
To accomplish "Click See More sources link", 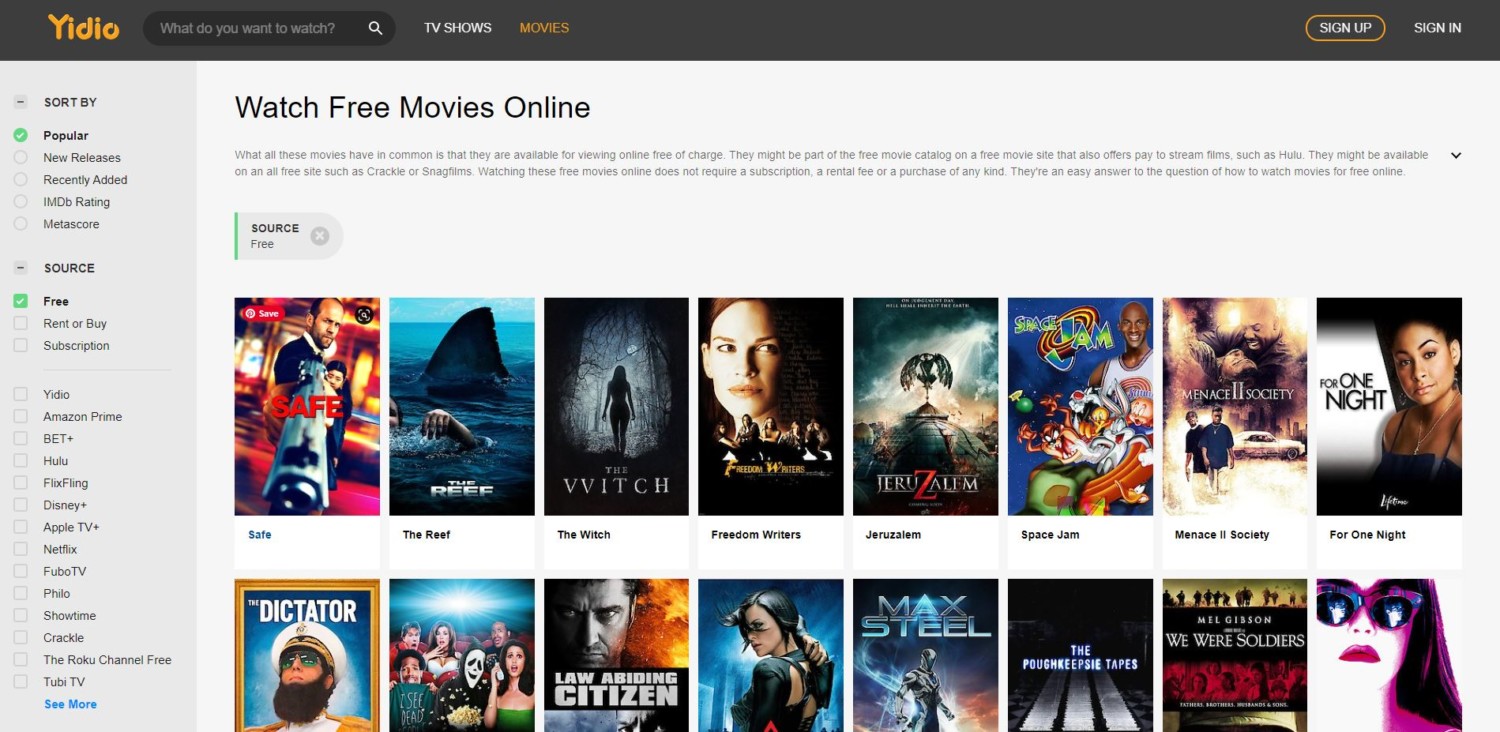I will [x=70, y=704].
